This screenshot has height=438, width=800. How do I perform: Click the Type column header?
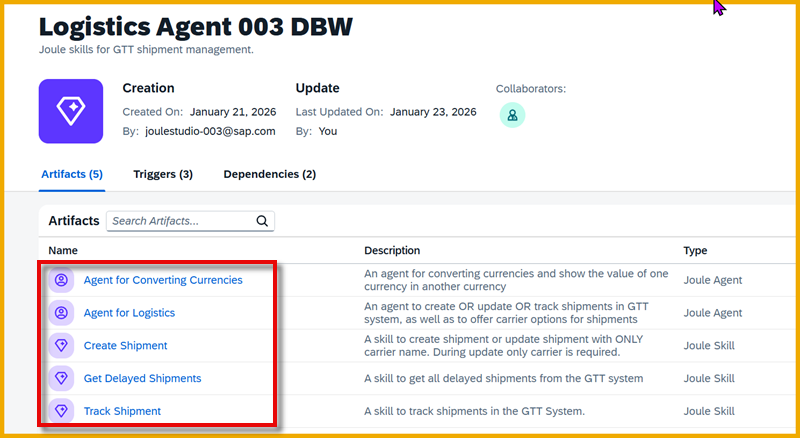point(695,251)
